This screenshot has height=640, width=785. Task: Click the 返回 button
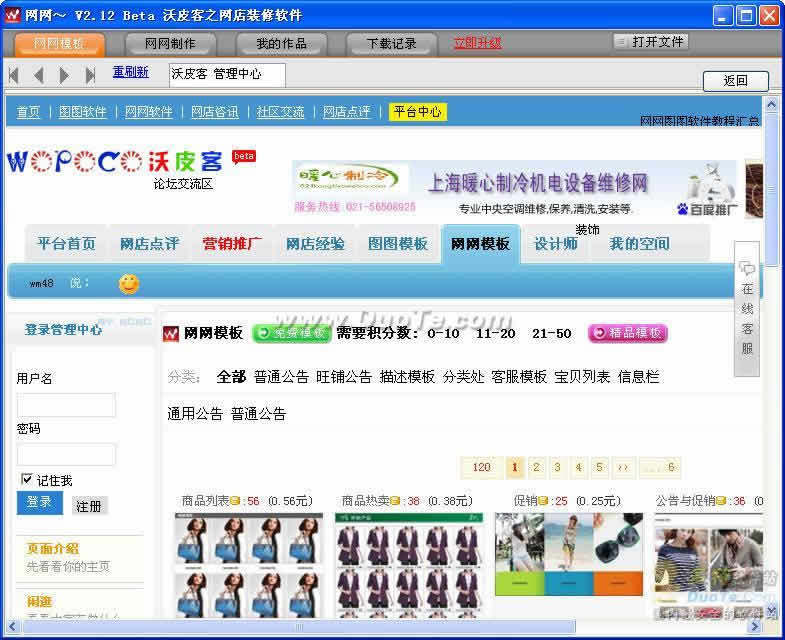735,81
